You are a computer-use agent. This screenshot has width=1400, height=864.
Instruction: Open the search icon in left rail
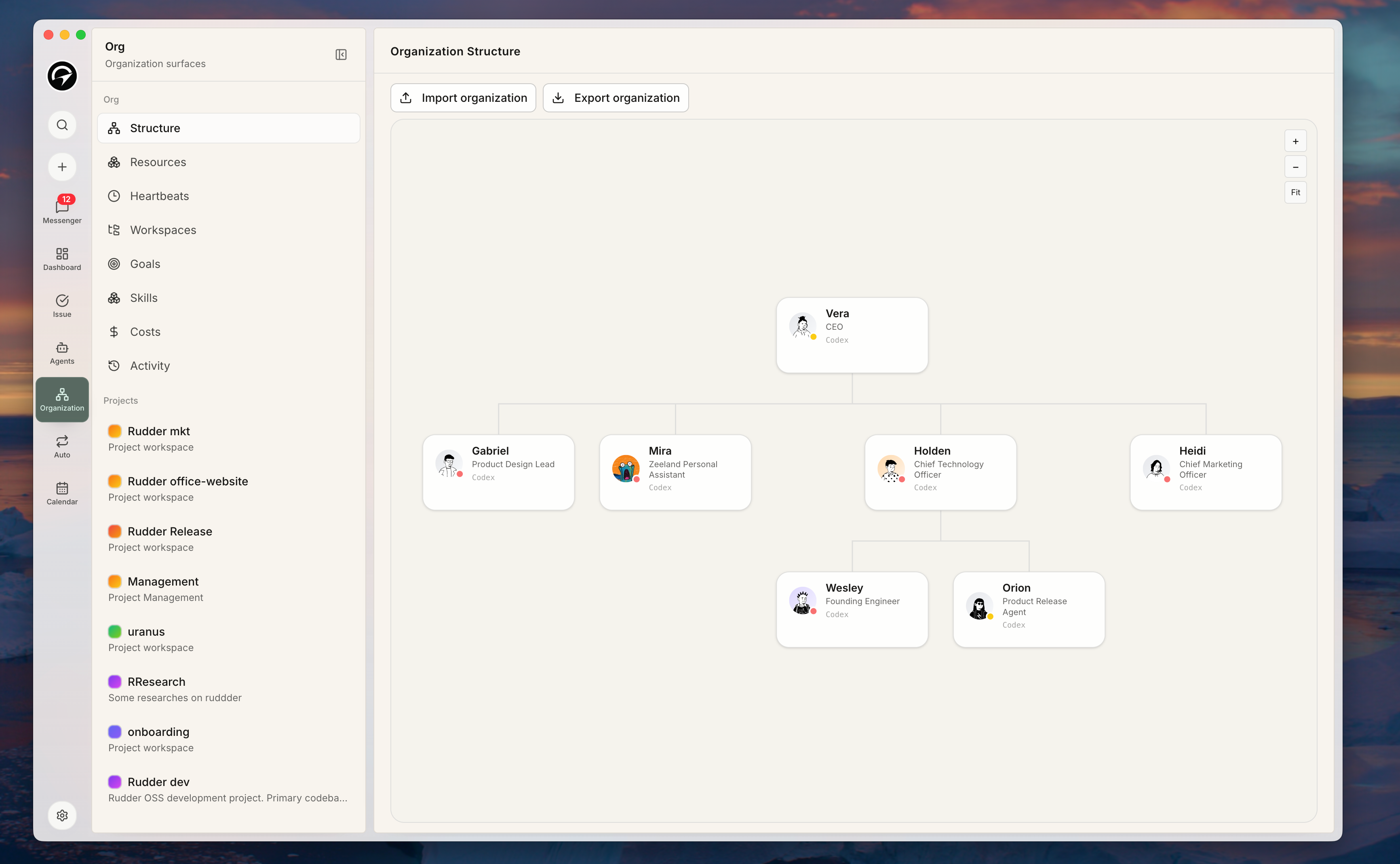point(62,125)
